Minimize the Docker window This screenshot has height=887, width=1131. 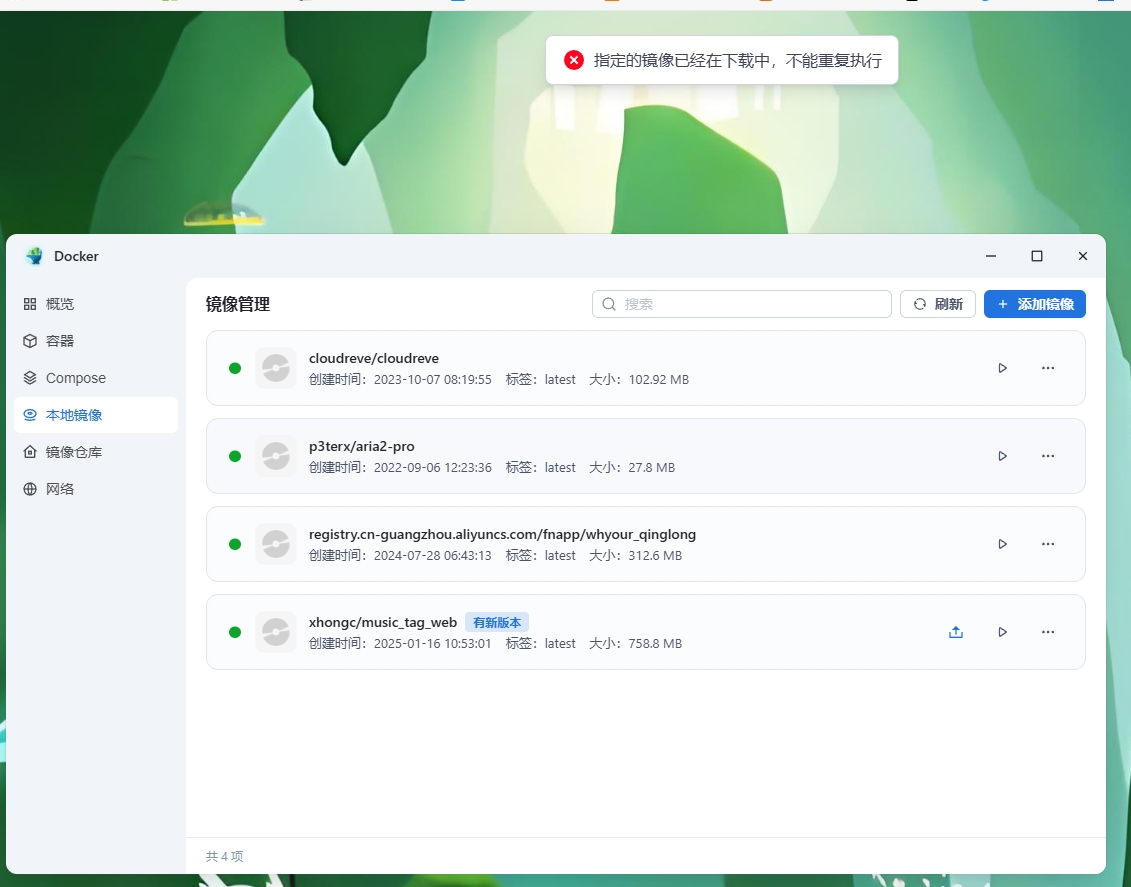[991, 256]
